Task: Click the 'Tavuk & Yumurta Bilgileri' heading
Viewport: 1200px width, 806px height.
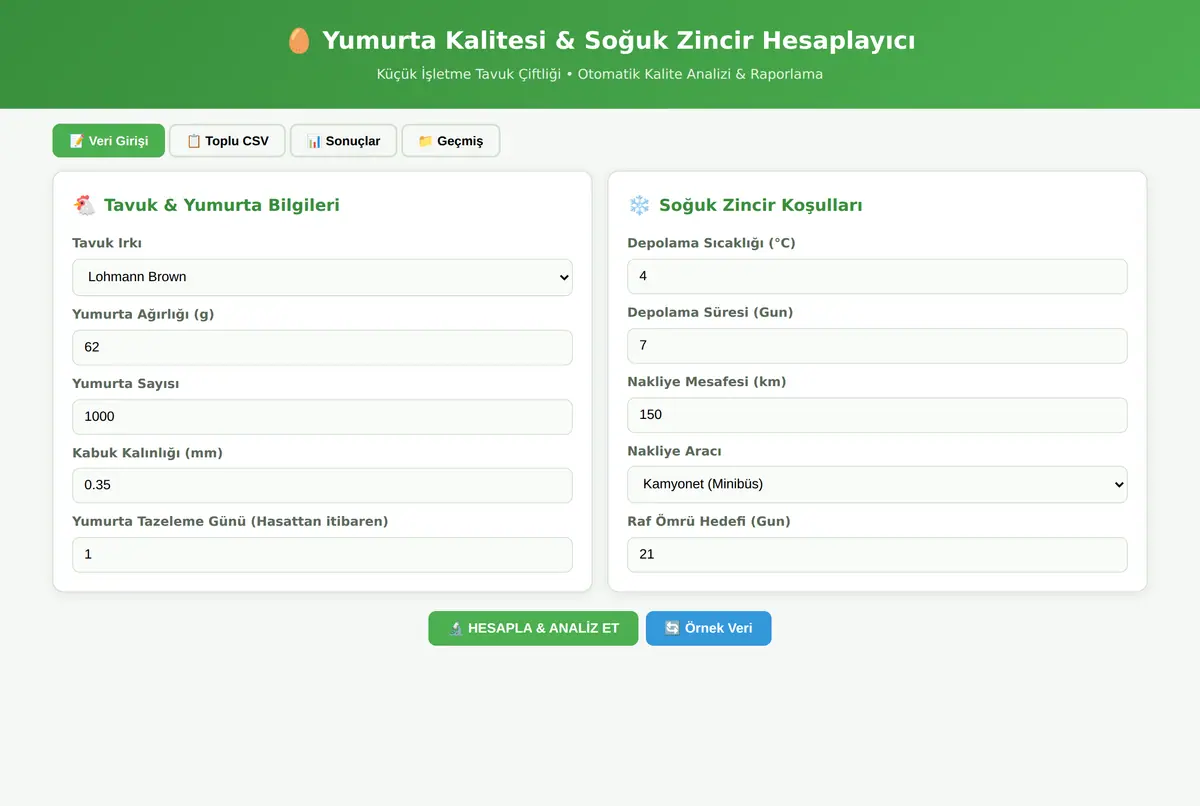Action: point(221,205)
